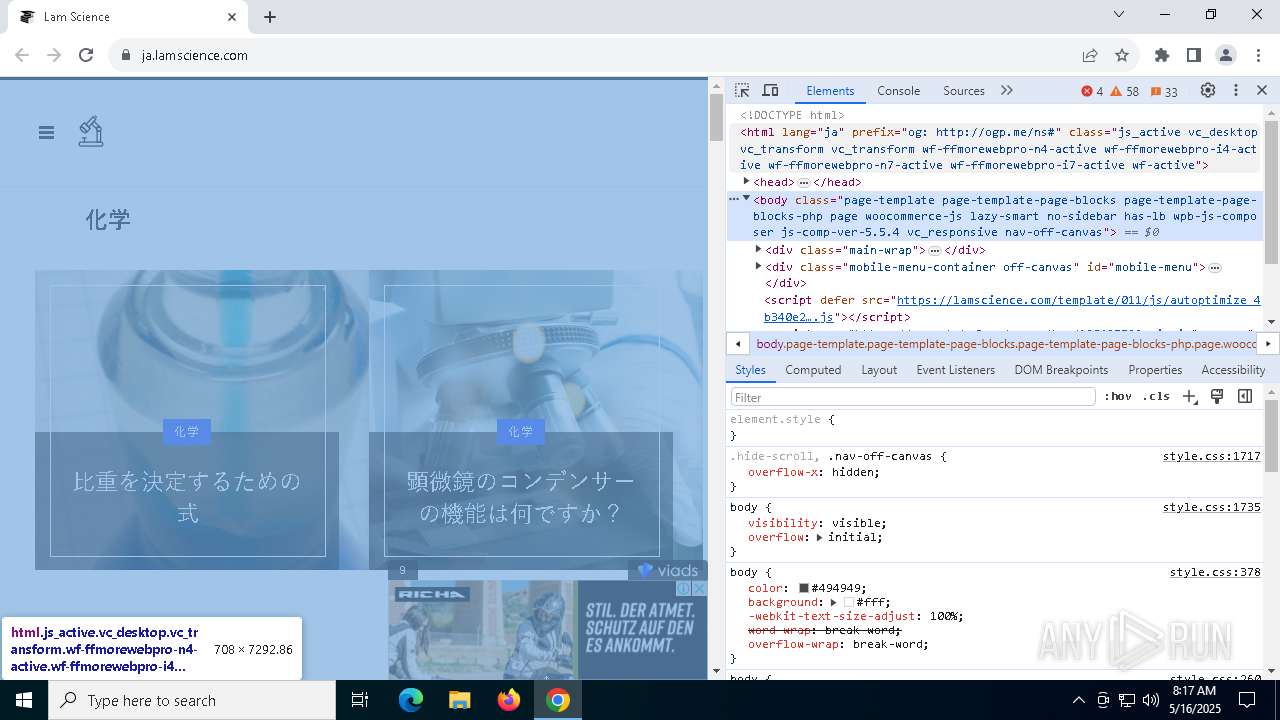Collapse the body element node

click(x=746, y=199)
